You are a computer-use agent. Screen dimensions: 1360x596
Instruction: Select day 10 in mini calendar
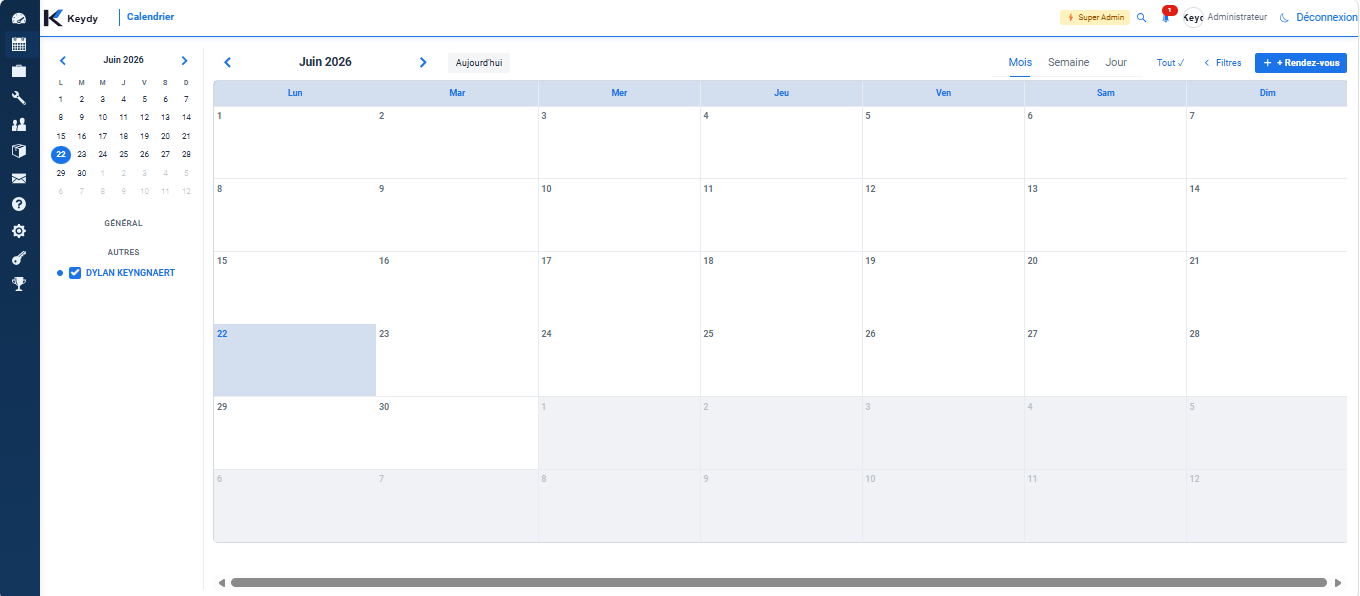pos(102,117)
